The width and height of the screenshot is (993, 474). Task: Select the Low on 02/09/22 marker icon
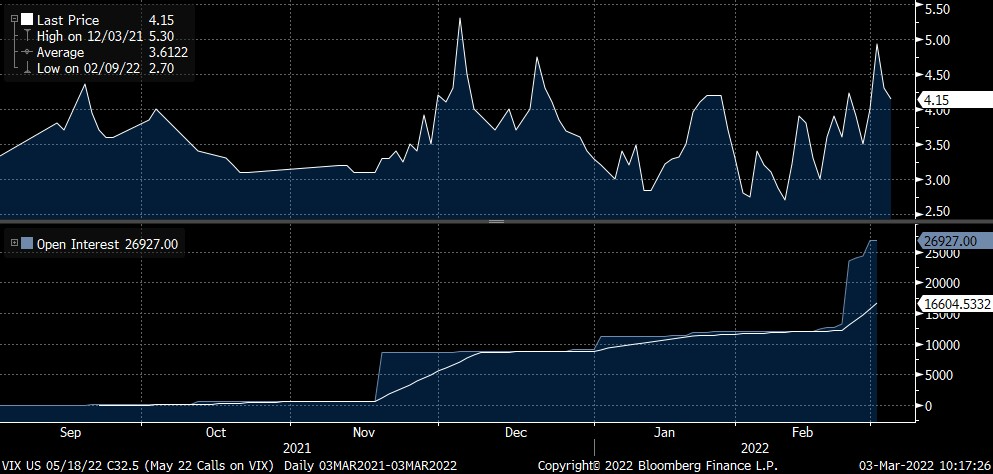coord(26,68)
